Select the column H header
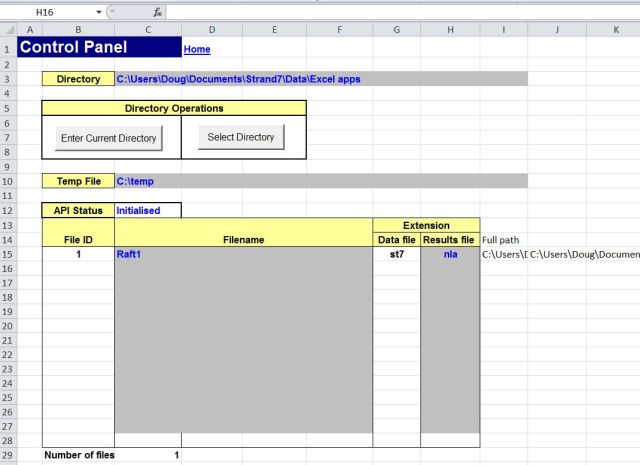The width and height of the screenshot is (640, 465). pyautogui.click(x=450, y=30)
